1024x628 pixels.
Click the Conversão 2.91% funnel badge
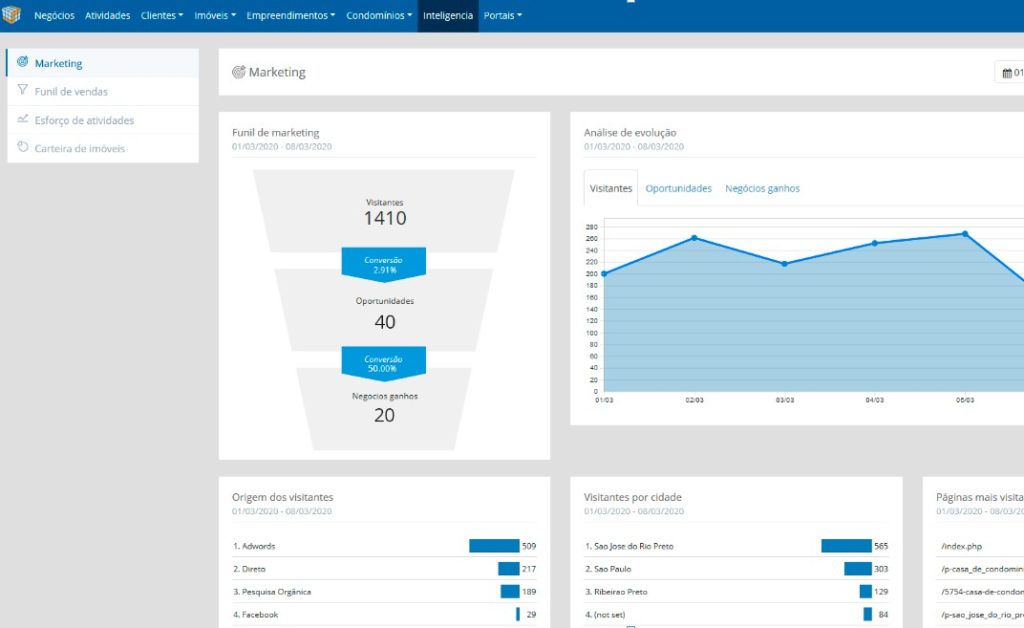point(383,264)
